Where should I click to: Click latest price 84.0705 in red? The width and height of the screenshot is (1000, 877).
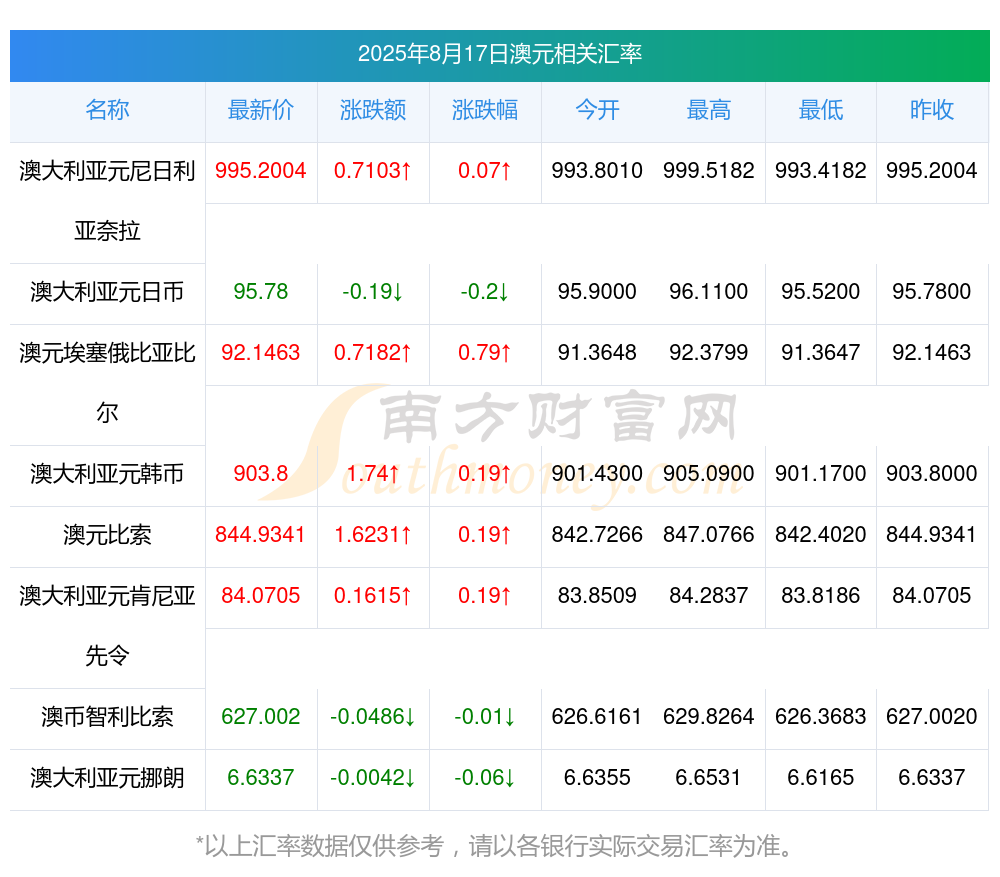pyautogui.click(x=261, y=596)
